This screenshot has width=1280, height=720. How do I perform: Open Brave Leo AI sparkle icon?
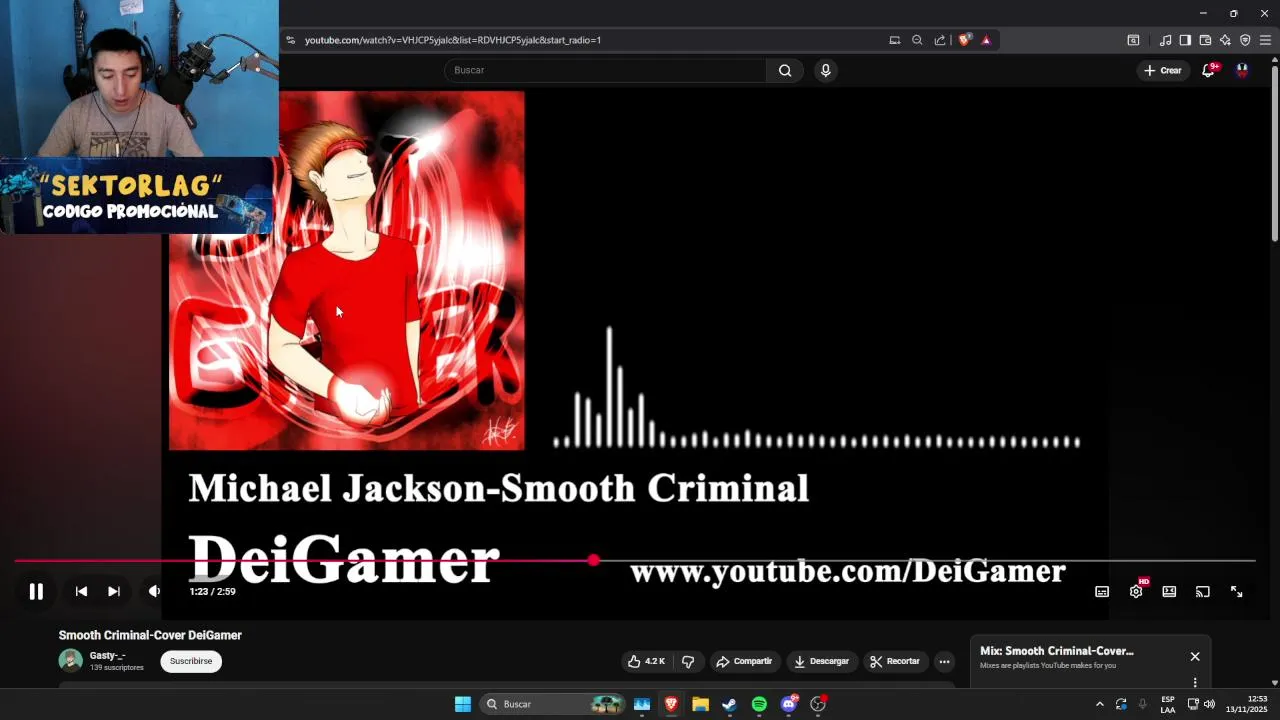pos(1225,40)
